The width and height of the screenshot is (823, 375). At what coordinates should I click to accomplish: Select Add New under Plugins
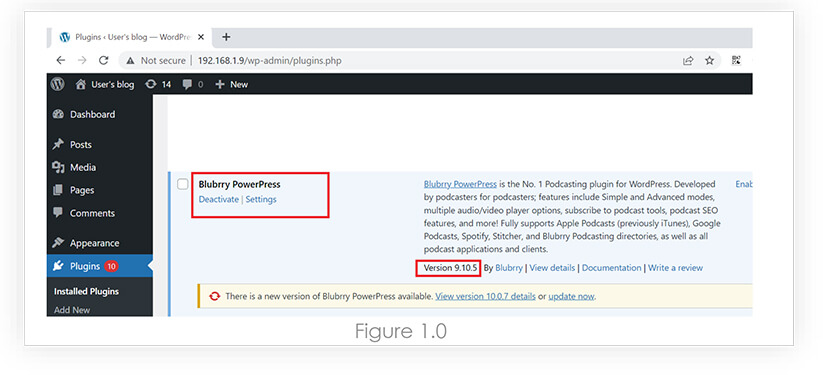point(72,310)
